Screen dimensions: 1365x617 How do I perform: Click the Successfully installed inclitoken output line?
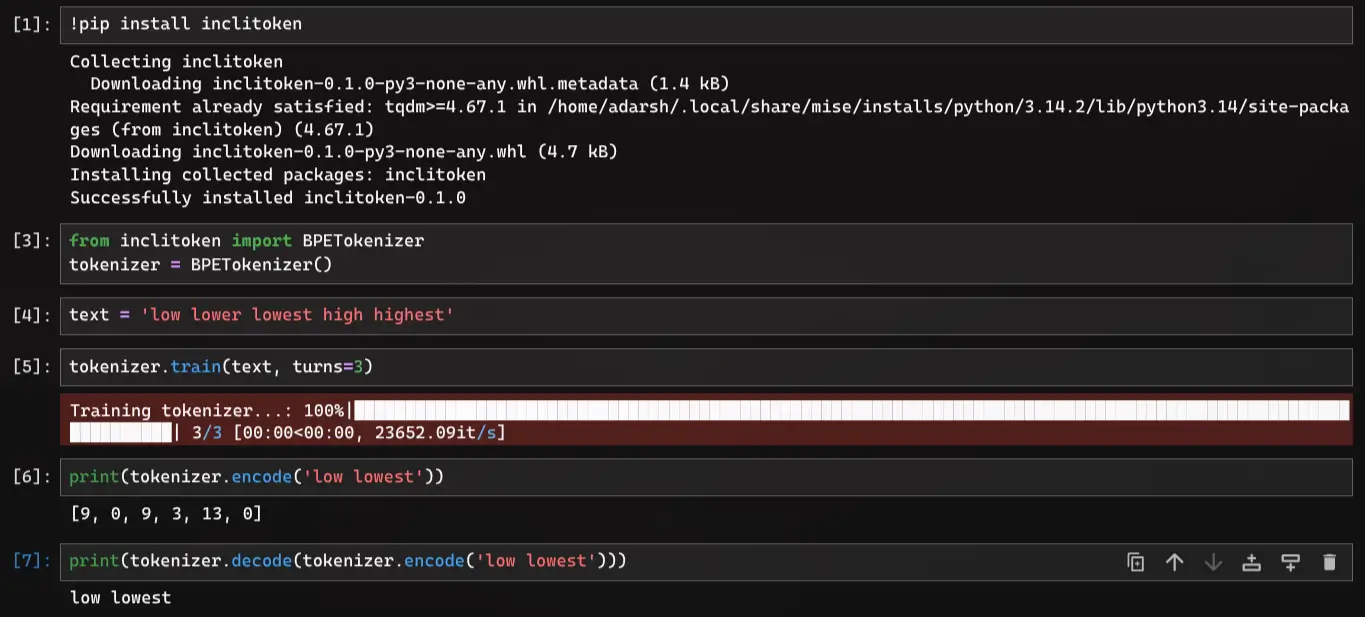pos(267,198)
